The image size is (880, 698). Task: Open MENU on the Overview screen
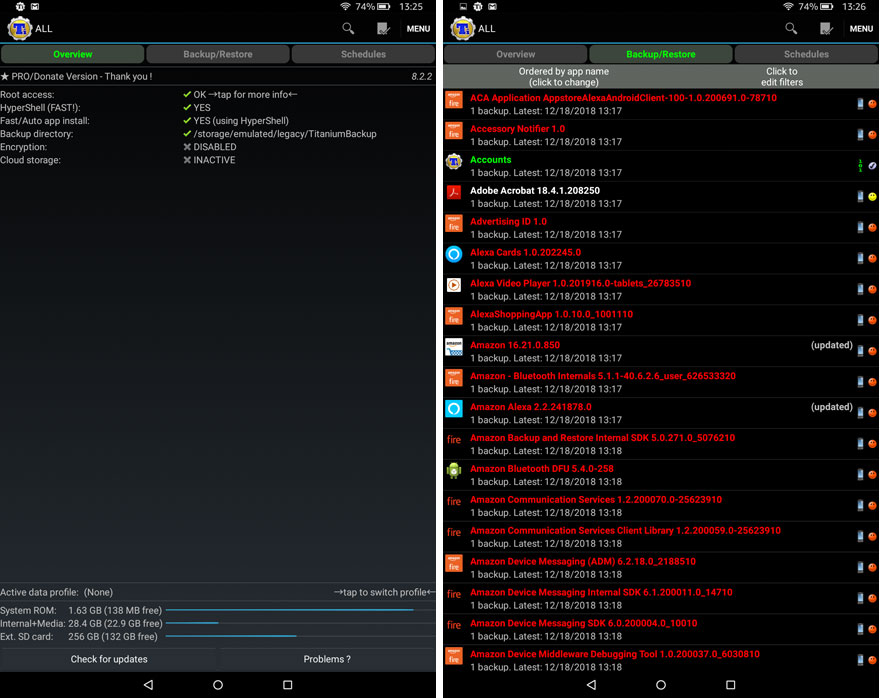(x=418, y=29)
